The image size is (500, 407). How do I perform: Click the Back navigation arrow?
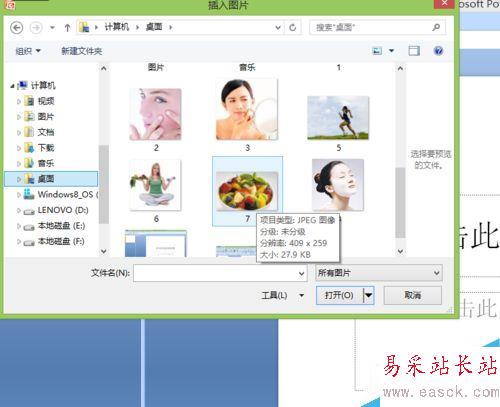point(17,27)
